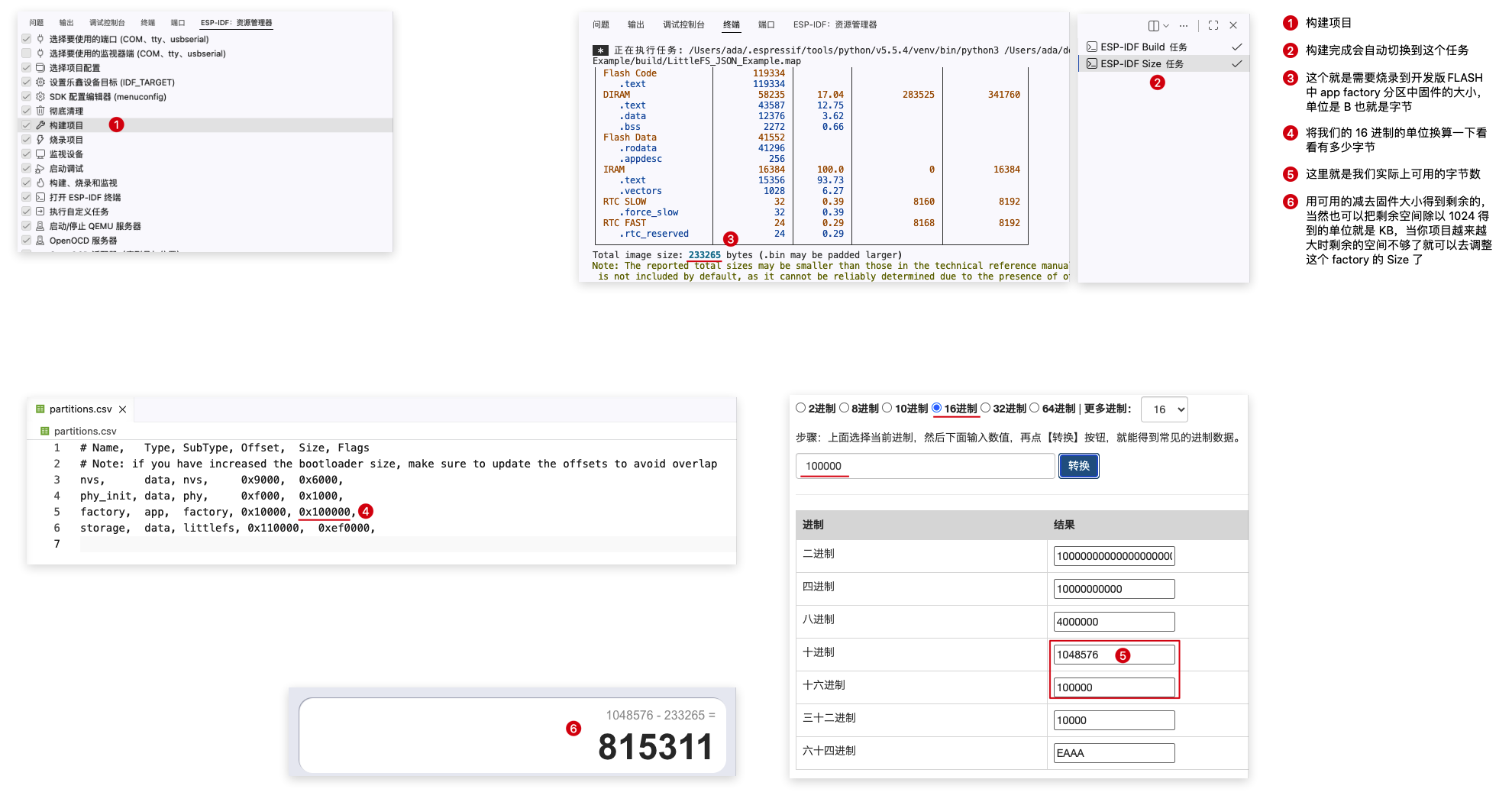Screen dimensions: 1512x802
Task: Click the partitions.csv tab file icon
Action: click(x=40, y=409)
